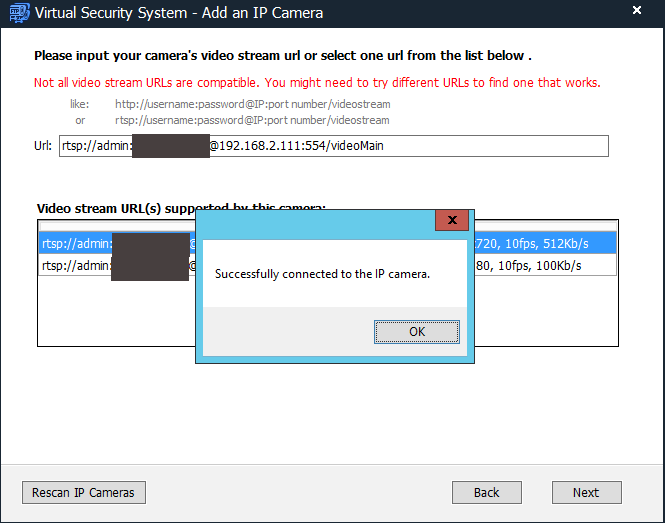Click the http example URL line
This screenshot has height=523, width=665.
[x=252, y=104]
